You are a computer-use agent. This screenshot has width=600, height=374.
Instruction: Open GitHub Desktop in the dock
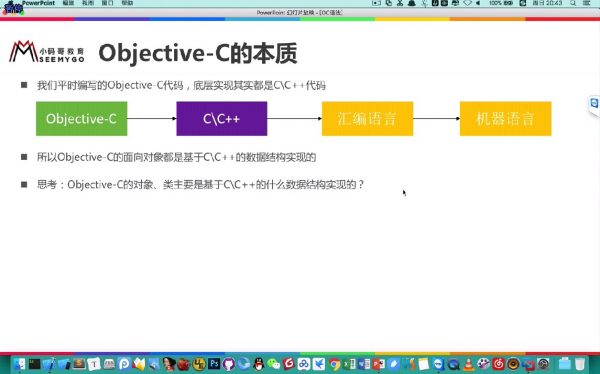coord(228,364)
